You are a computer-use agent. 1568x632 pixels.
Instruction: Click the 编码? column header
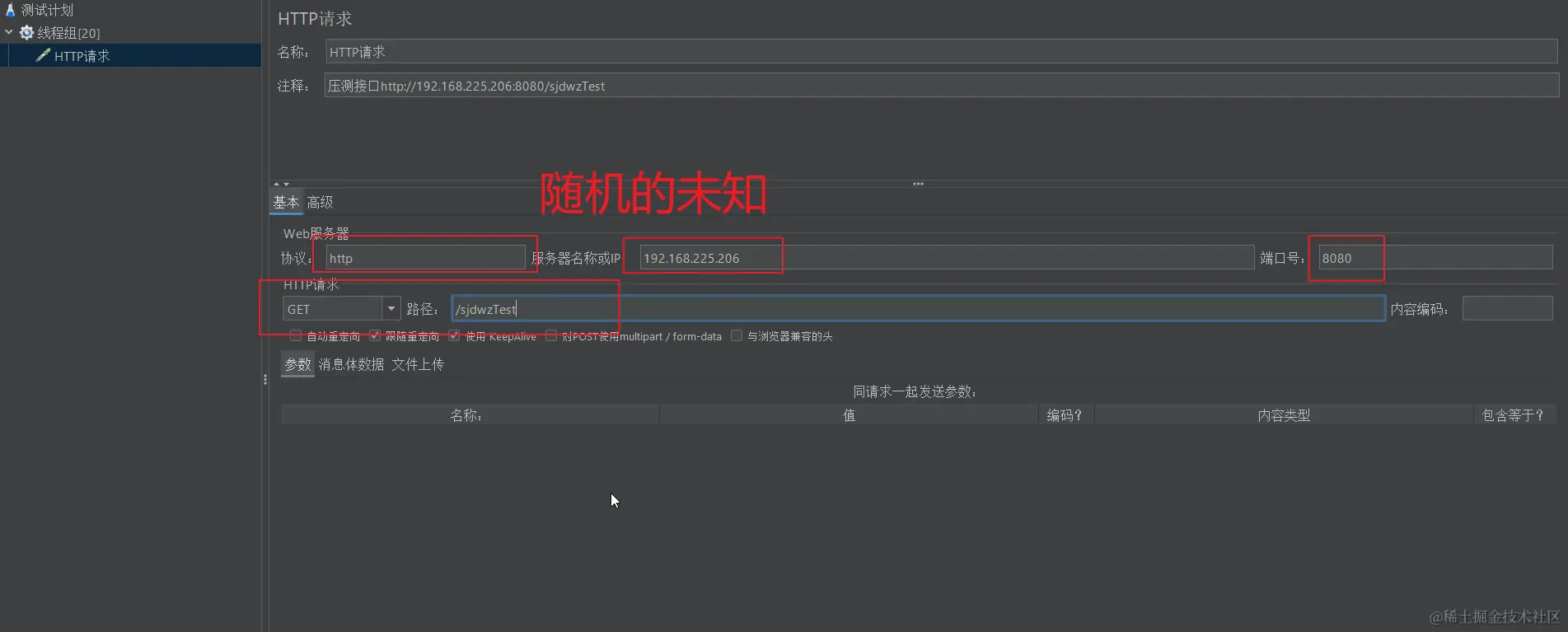pos(1066,415)
